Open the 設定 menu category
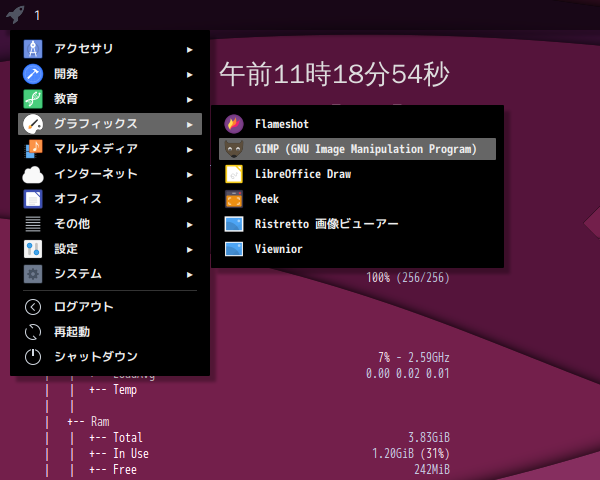The image size is (600, 480). (110, 249)
